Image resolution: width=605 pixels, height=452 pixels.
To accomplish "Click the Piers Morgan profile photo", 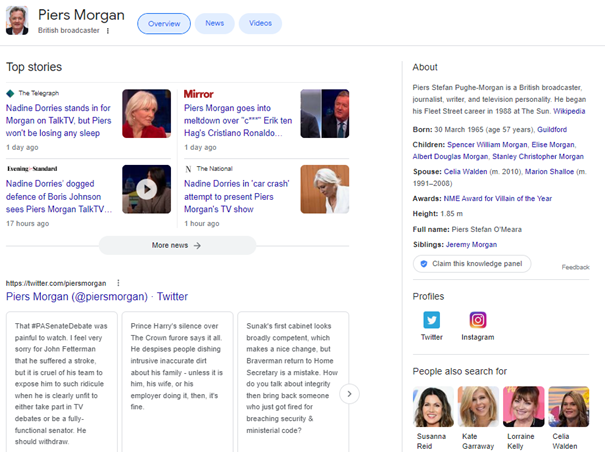I will (17, 21).
